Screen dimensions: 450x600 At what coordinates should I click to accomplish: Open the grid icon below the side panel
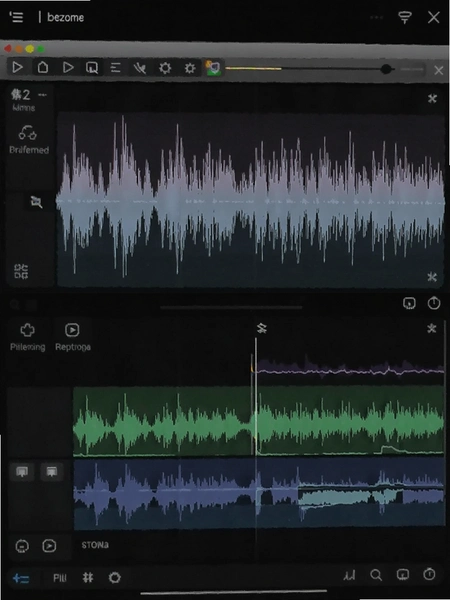click(x=21, y=272)
